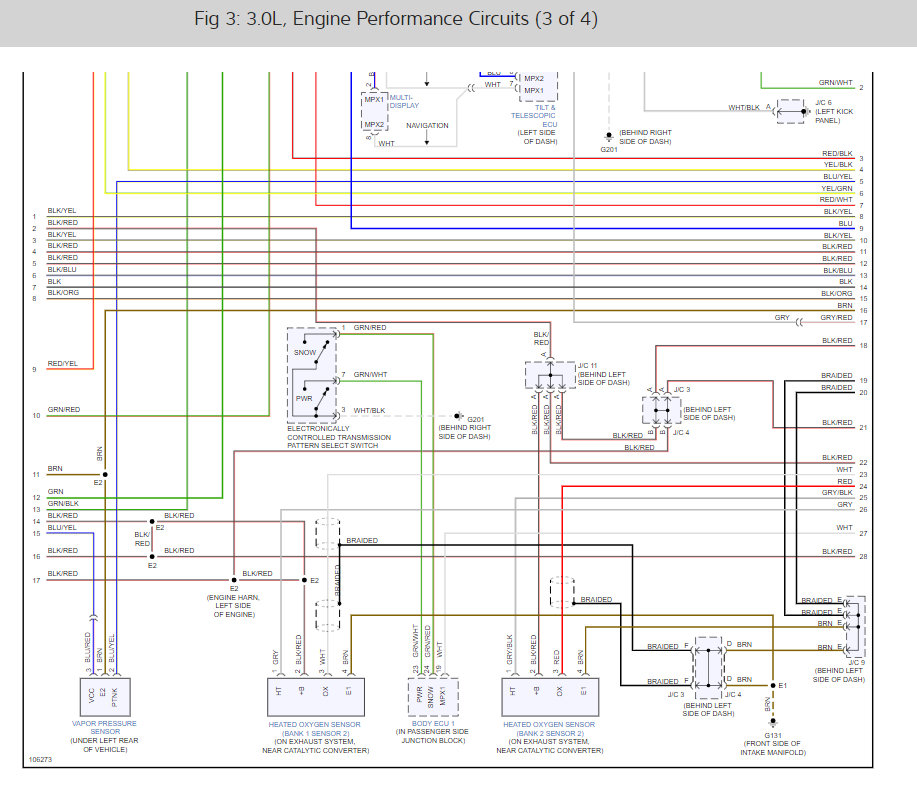Screen dimensions: 917x787
Task: Click the BODY ECU 1 label
Action: tap(433, 723)
